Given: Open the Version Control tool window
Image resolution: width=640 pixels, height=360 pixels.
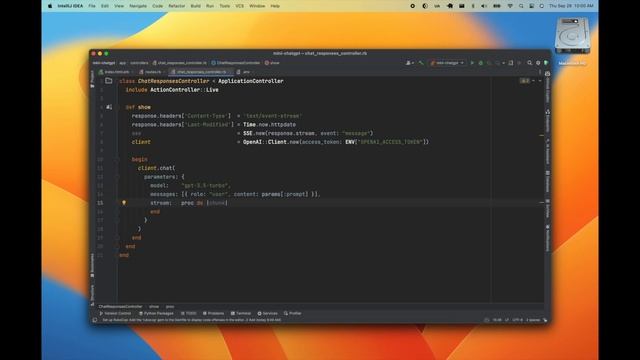Looking at the screenshot, I should (115, 313).
